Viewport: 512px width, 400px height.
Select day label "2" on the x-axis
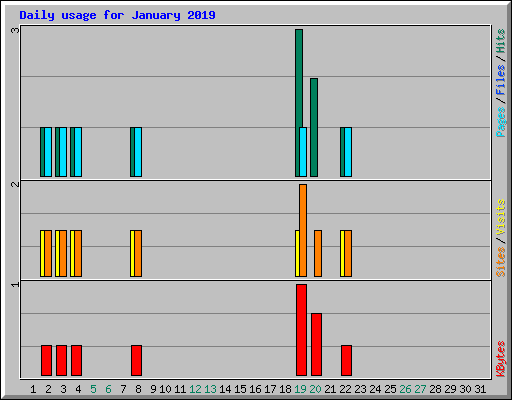48,389
